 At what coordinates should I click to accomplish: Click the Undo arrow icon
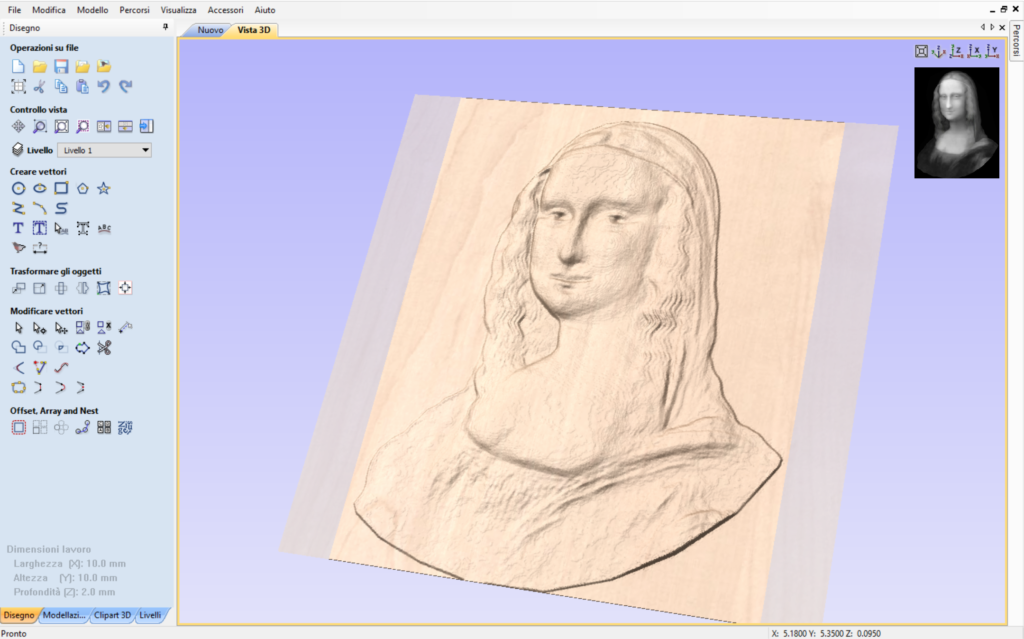pos(104,87)
